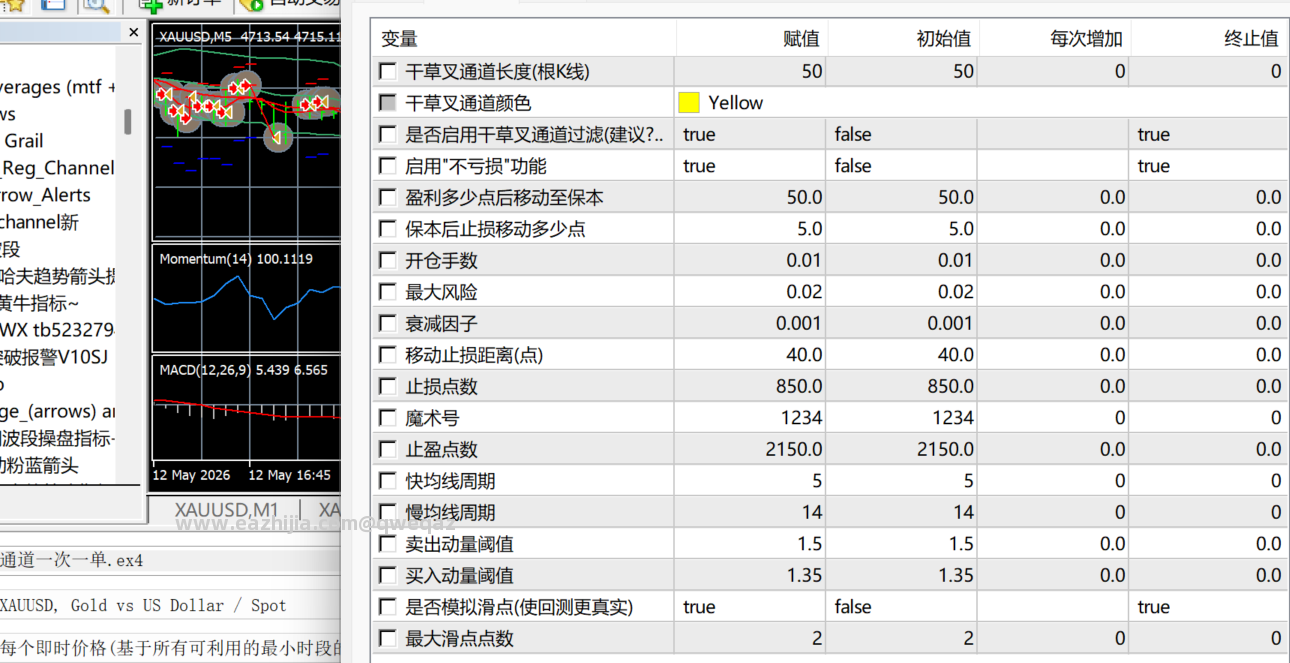The width and height of the screenshot is (1290, 663).
Task: Open 赋值 true dropdown for 启用"不亏损"功能
Action: (x=752, y=166)
